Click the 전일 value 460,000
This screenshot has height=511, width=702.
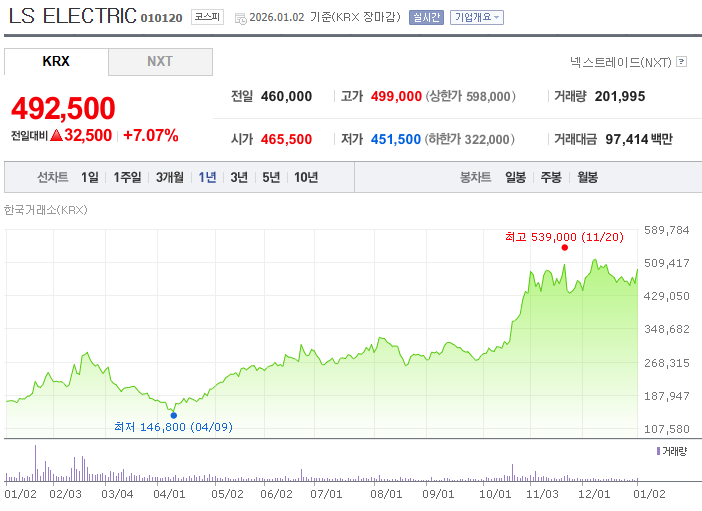click(287, 96)
